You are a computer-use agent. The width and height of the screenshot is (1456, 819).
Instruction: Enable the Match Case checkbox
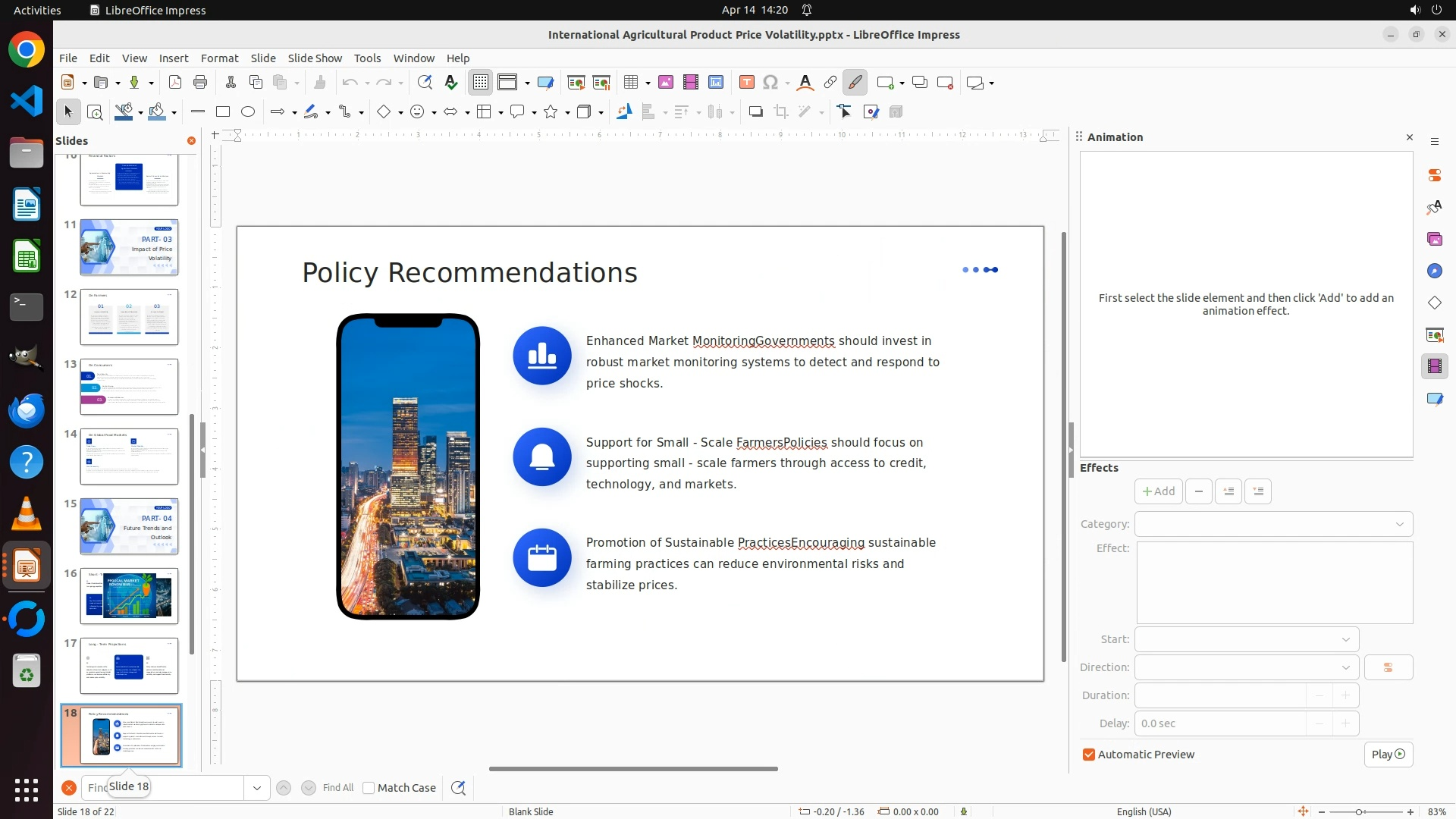point(369,788)
